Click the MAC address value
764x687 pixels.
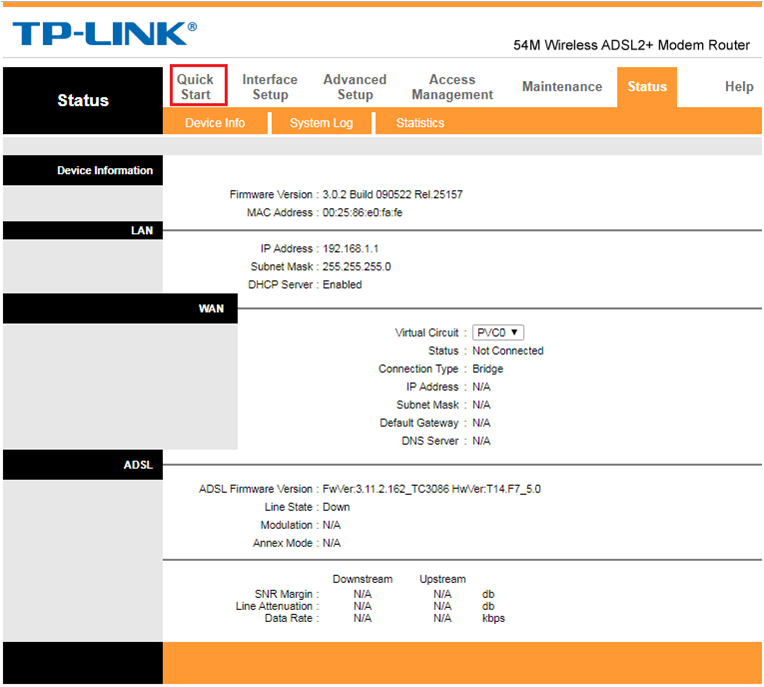[362, 213]
